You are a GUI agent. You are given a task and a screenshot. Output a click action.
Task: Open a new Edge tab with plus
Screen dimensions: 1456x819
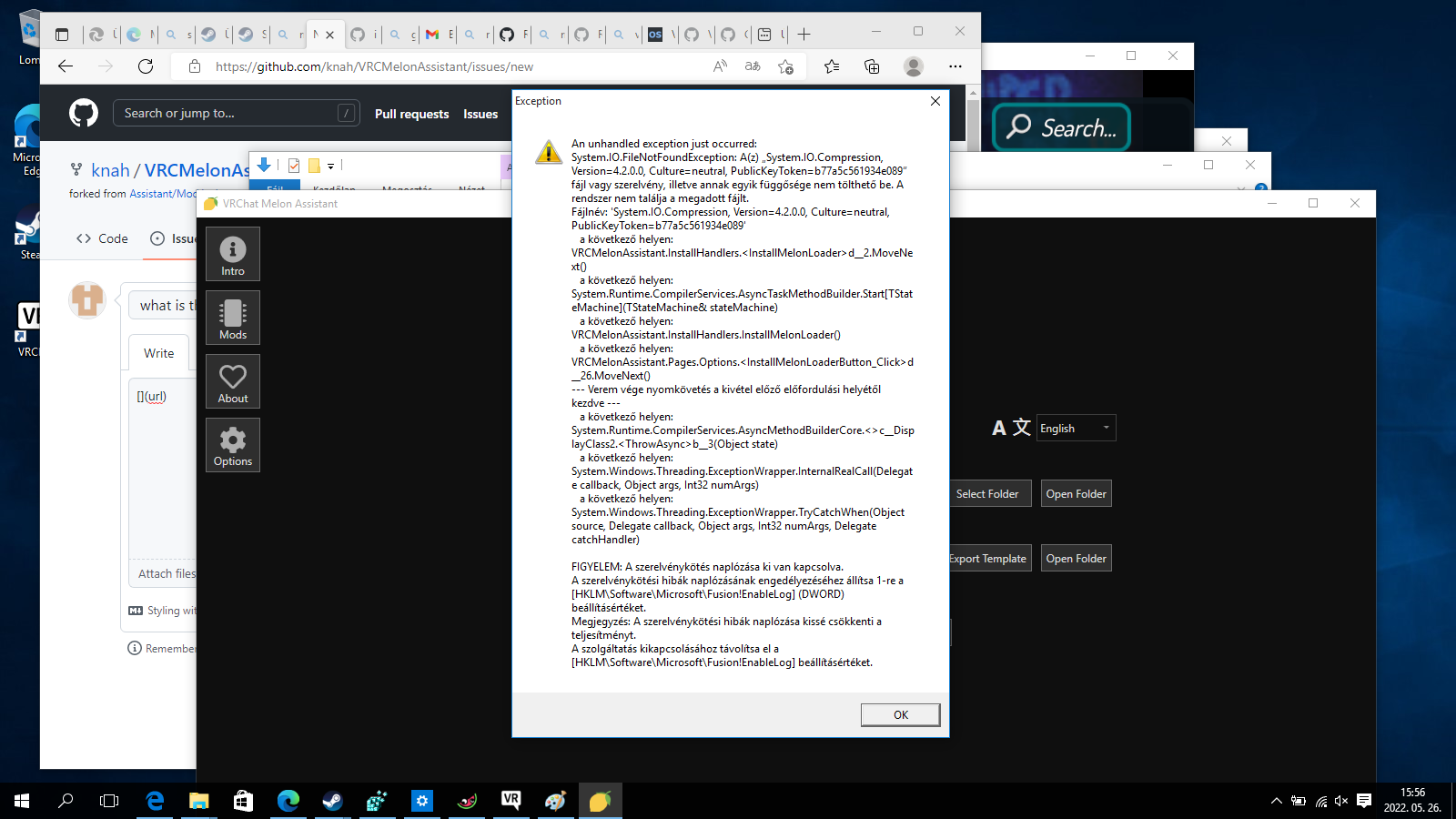point(804,35)
